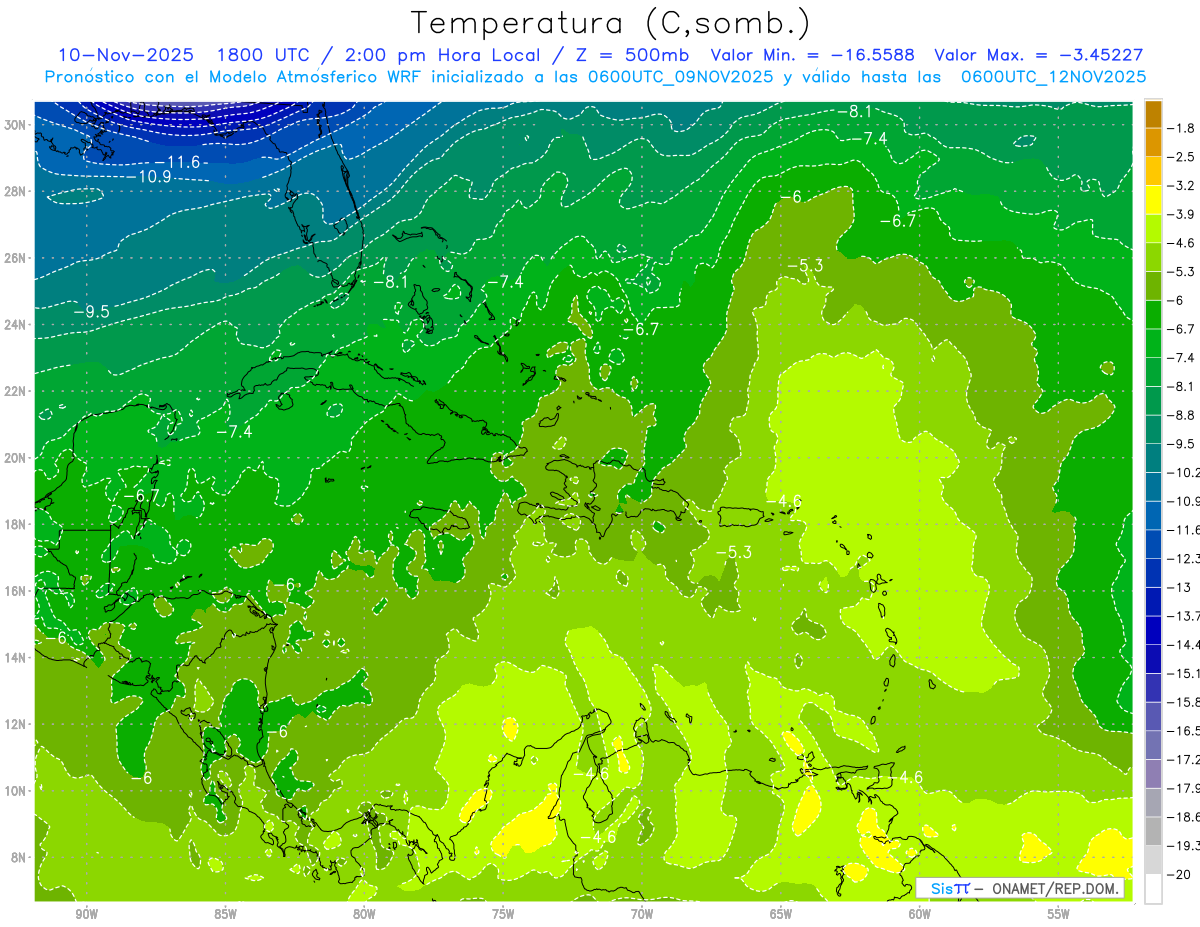Click the 'ONAMET/REP.DOM.' credit label

click(x=1053, y=889)
